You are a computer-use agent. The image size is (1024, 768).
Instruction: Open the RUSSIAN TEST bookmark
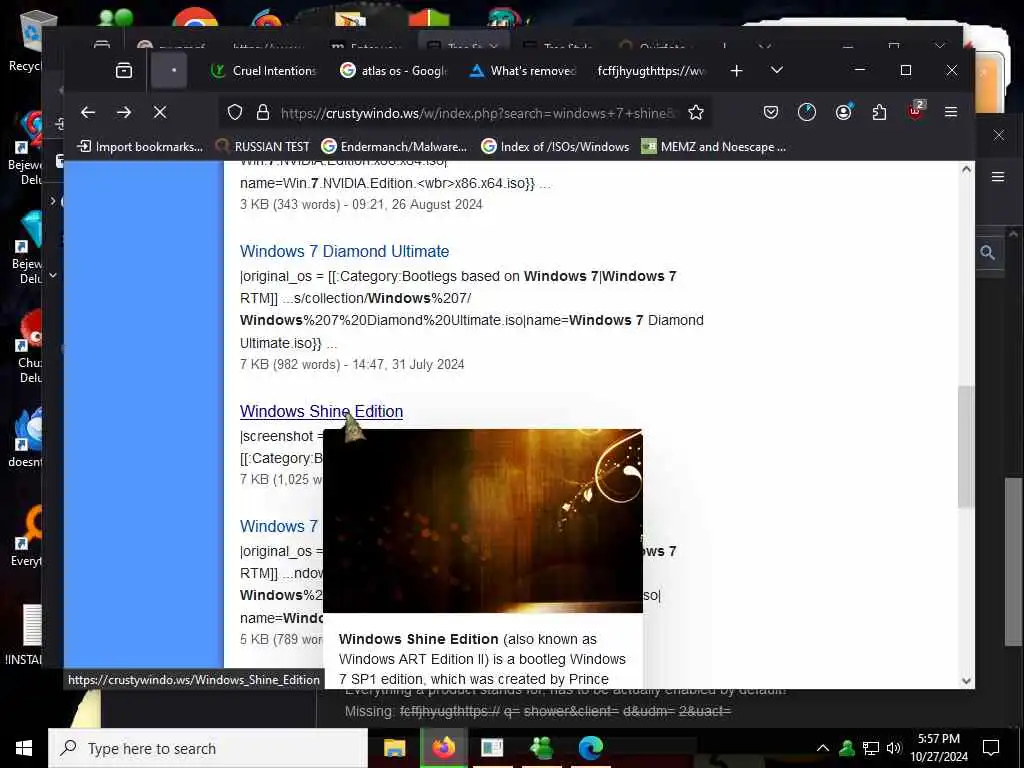263,147
